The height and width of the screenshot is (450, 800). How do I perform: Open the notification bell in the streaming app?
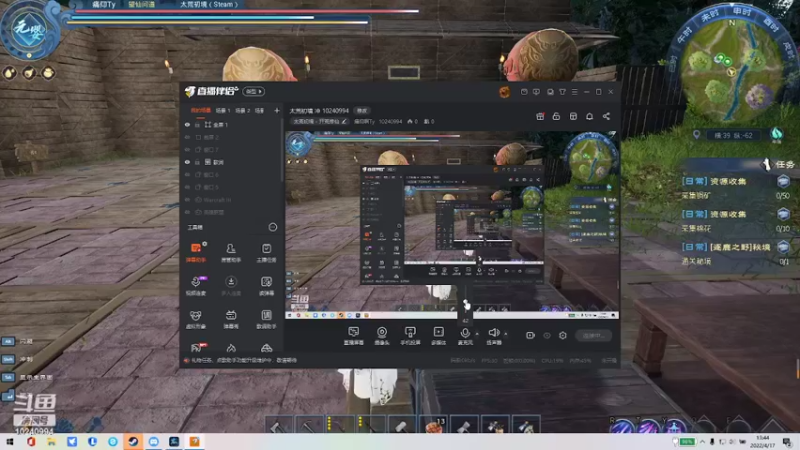pyautogui.click(x=589, y=116)
